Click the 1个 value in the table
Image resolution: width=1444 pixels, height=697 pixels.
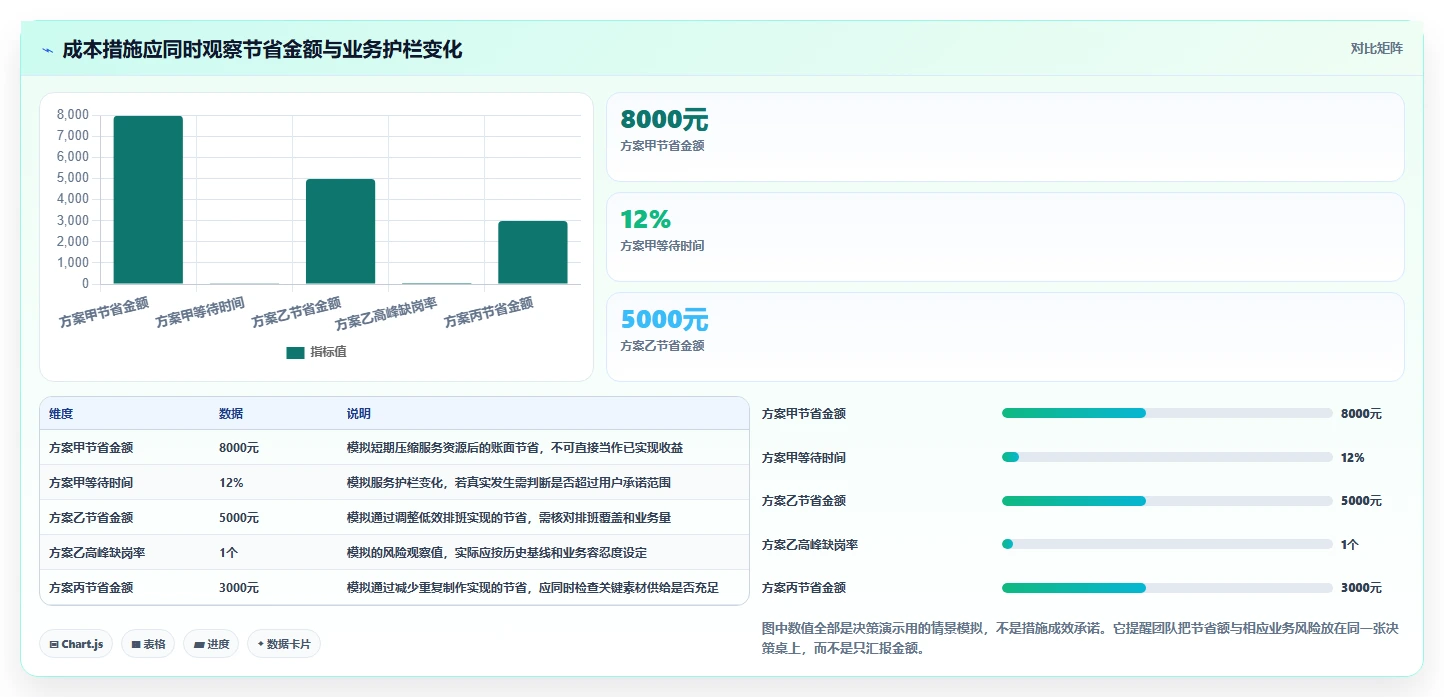[228, 553]
